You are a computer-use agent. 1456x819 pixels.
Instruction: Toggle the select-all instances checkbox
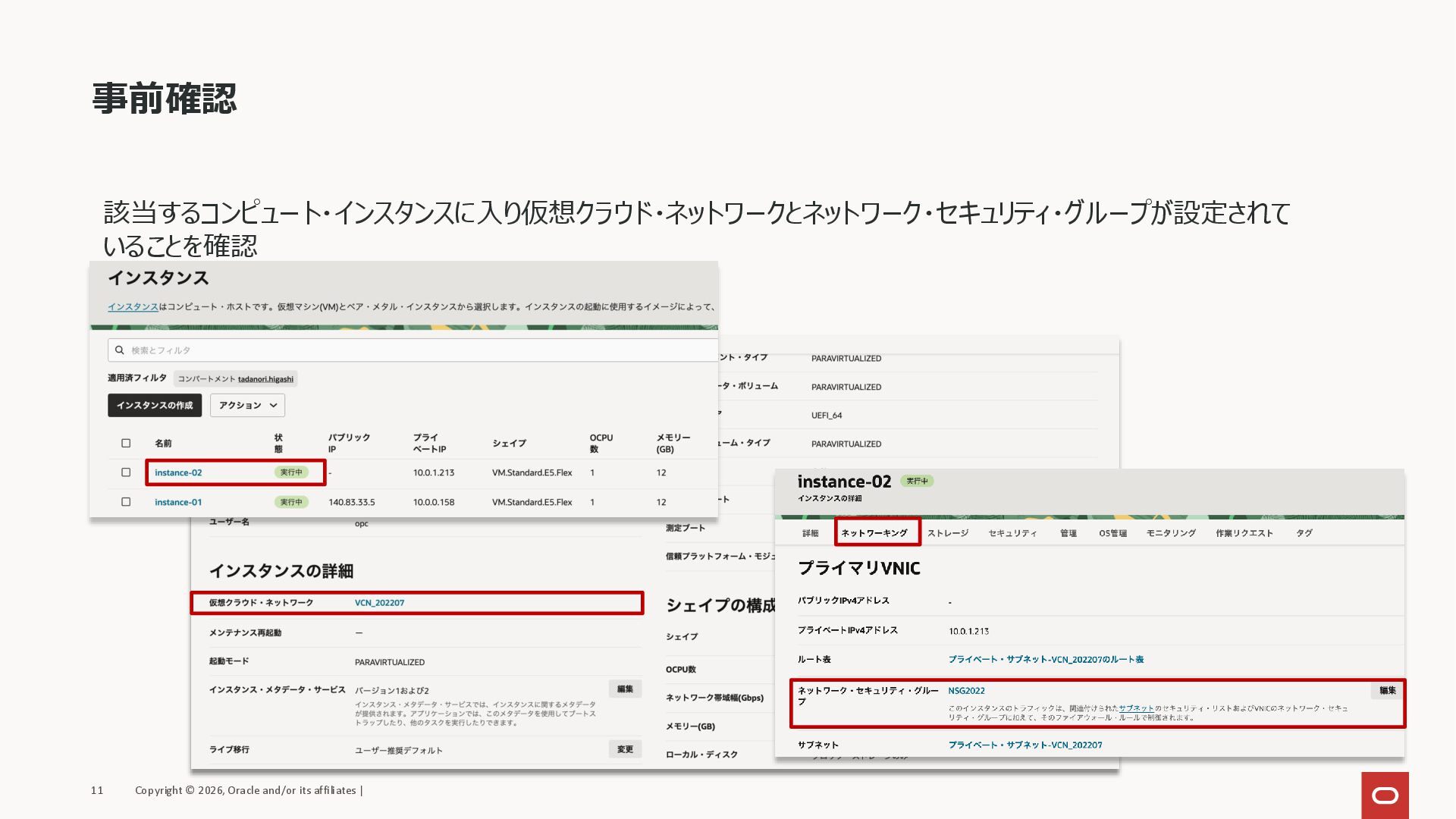126,444
